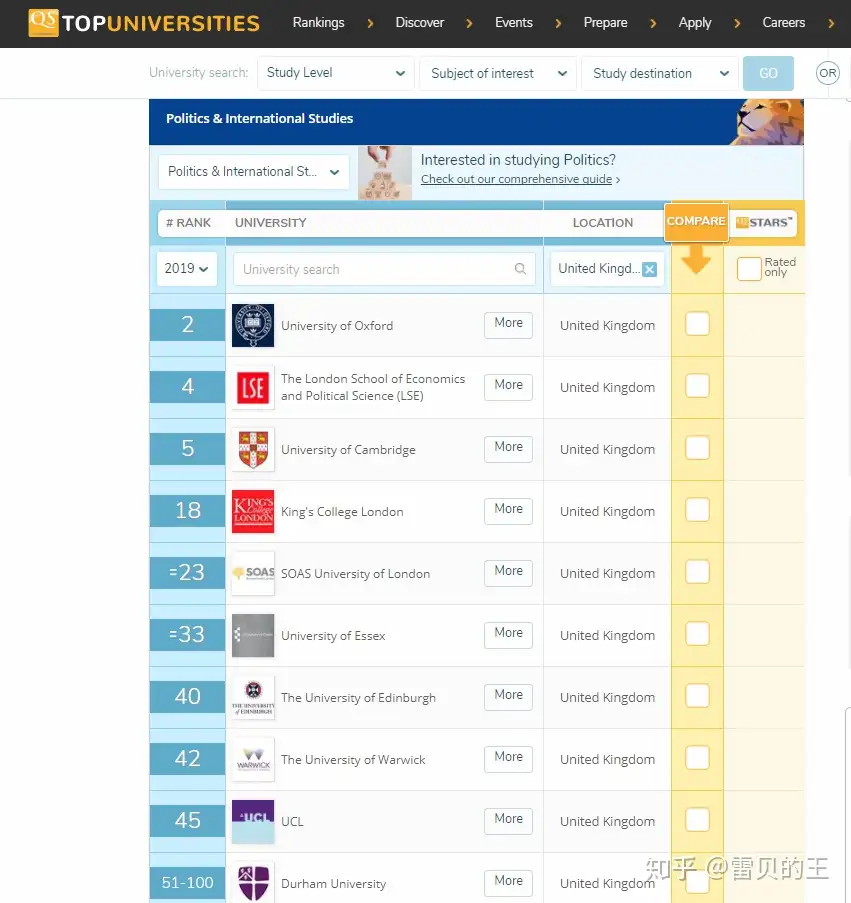Viewport: 851px width, 903px height.
Task: Clear the United Kingdom location filter
Action: [649, 269]
